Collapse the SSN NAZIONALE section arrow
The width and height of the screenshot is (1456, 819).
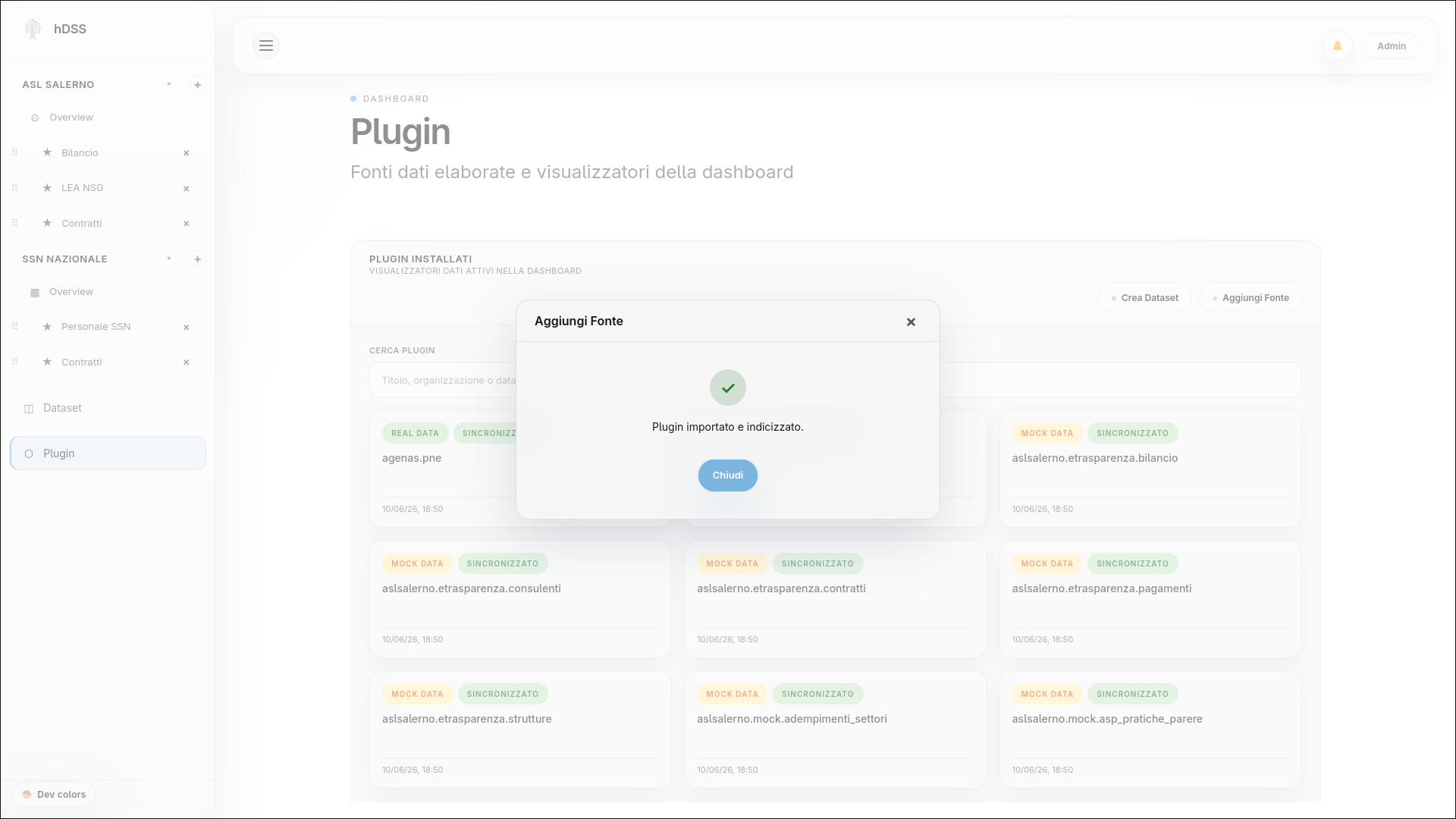click(x=169, y=259)
